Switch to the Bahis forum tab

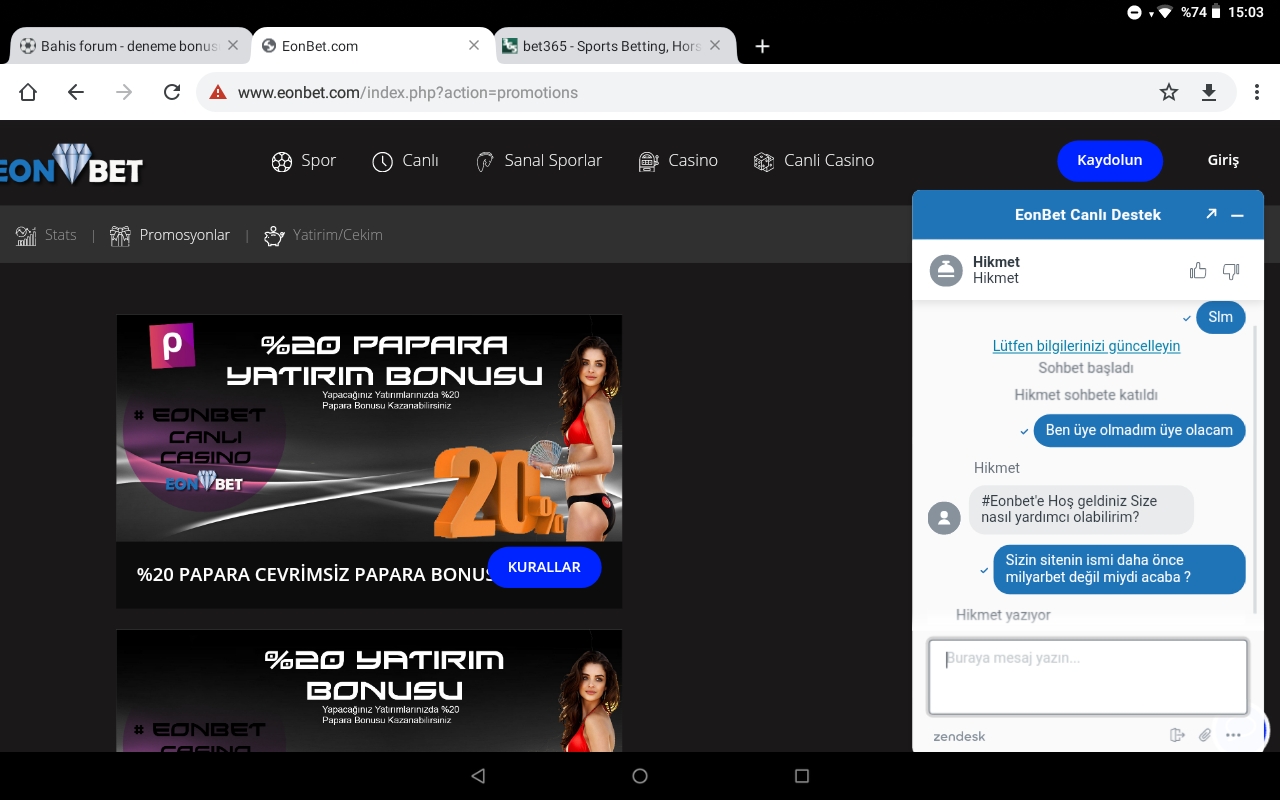(x=128, y=46)
